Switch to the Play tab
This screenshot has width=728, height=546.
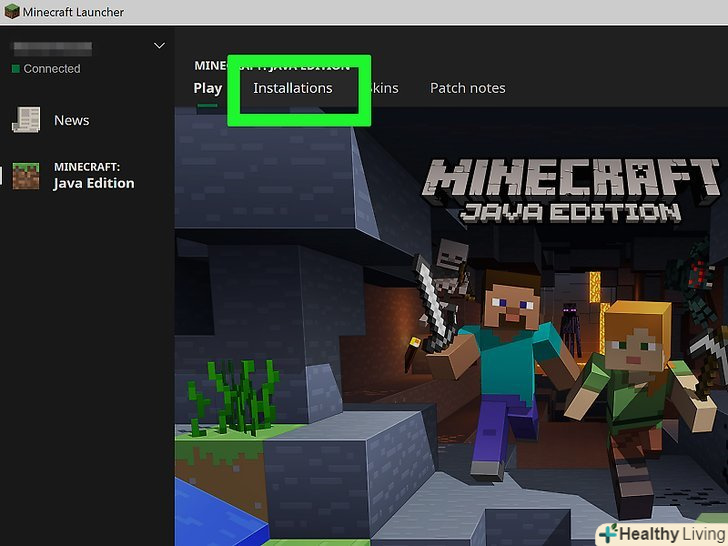(x=208, y=88)
